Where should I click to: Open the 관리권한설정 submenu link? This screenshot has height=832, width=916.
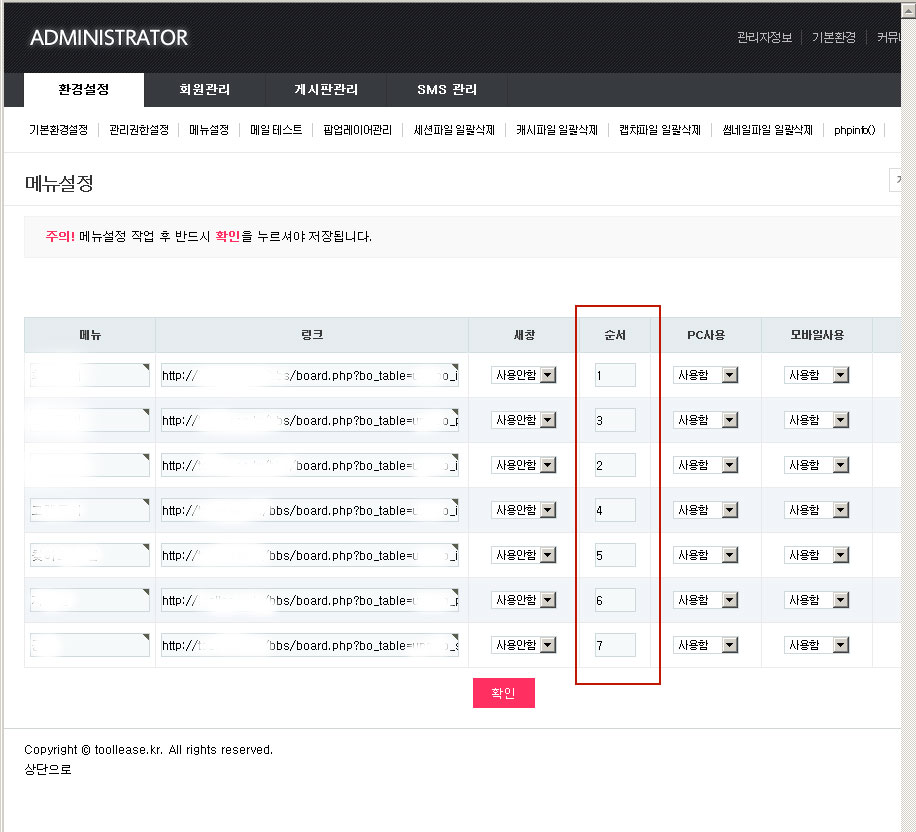139,130
